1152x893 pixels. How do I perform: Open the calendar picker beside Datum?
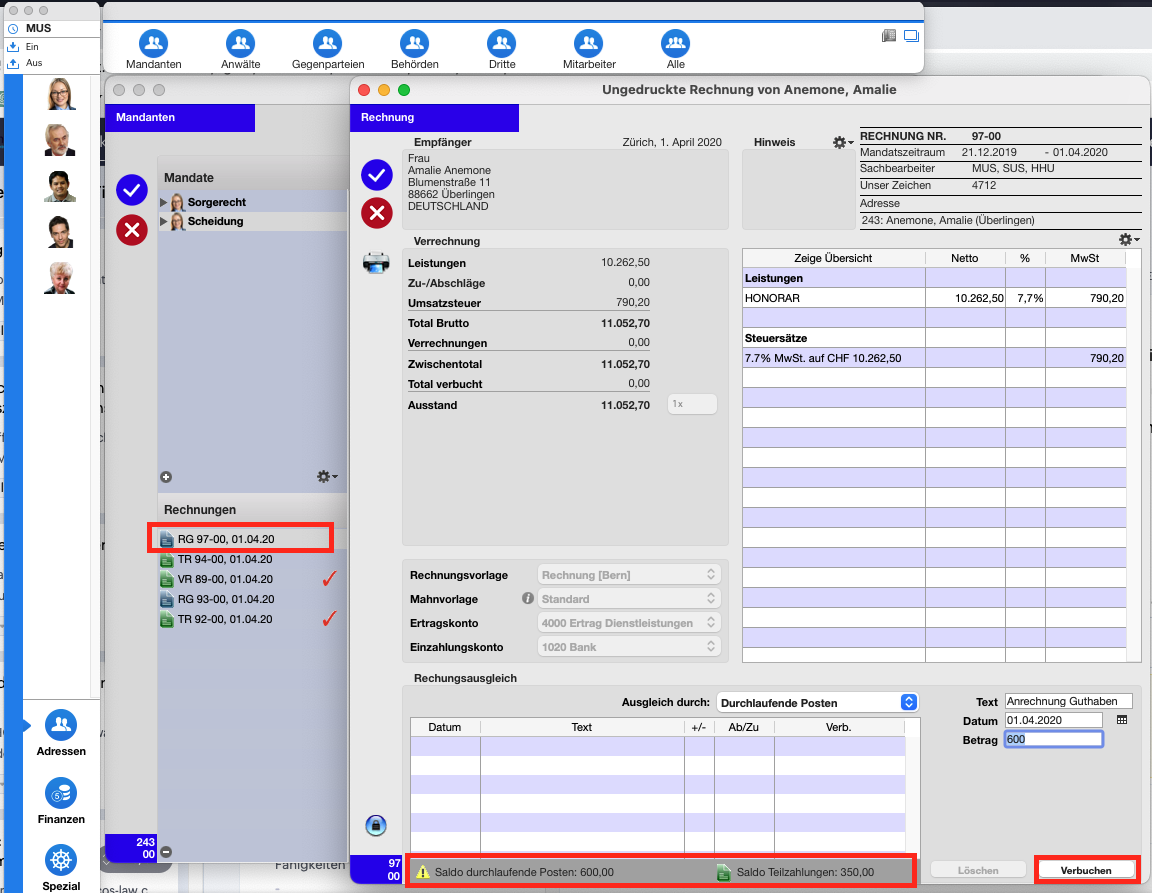(x=1122, y=720)
